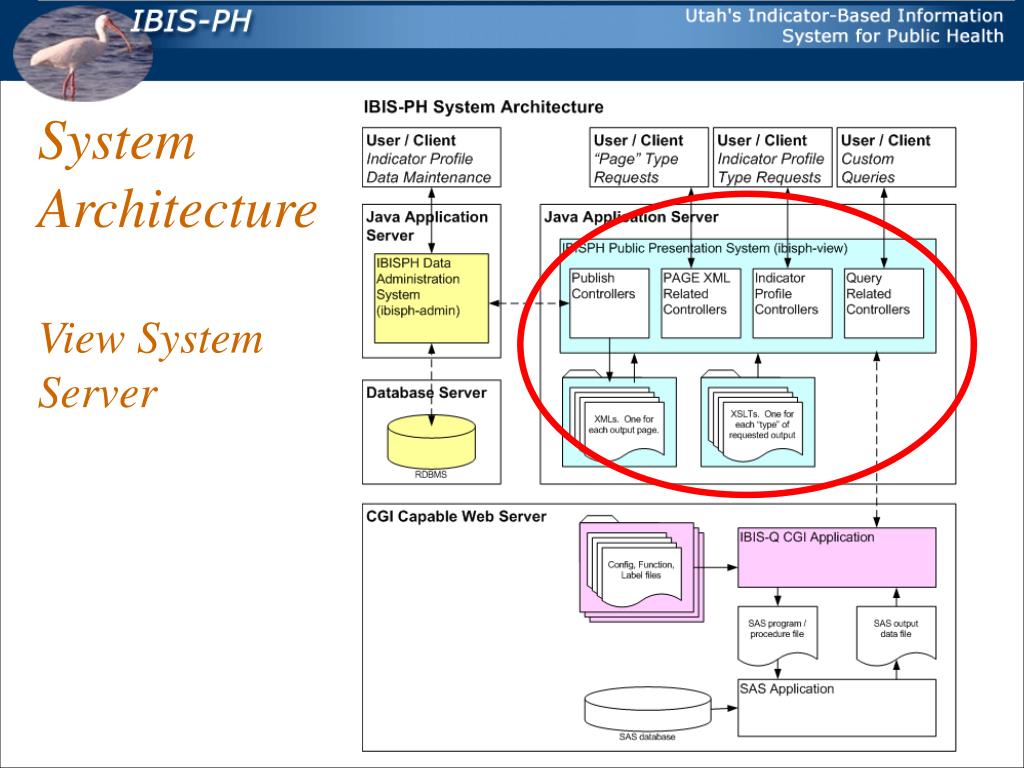The height and width of the screenshot is (768, 1024).
Task: Click the yellow RDBMS database cylinder
Action: coord(431,442)
